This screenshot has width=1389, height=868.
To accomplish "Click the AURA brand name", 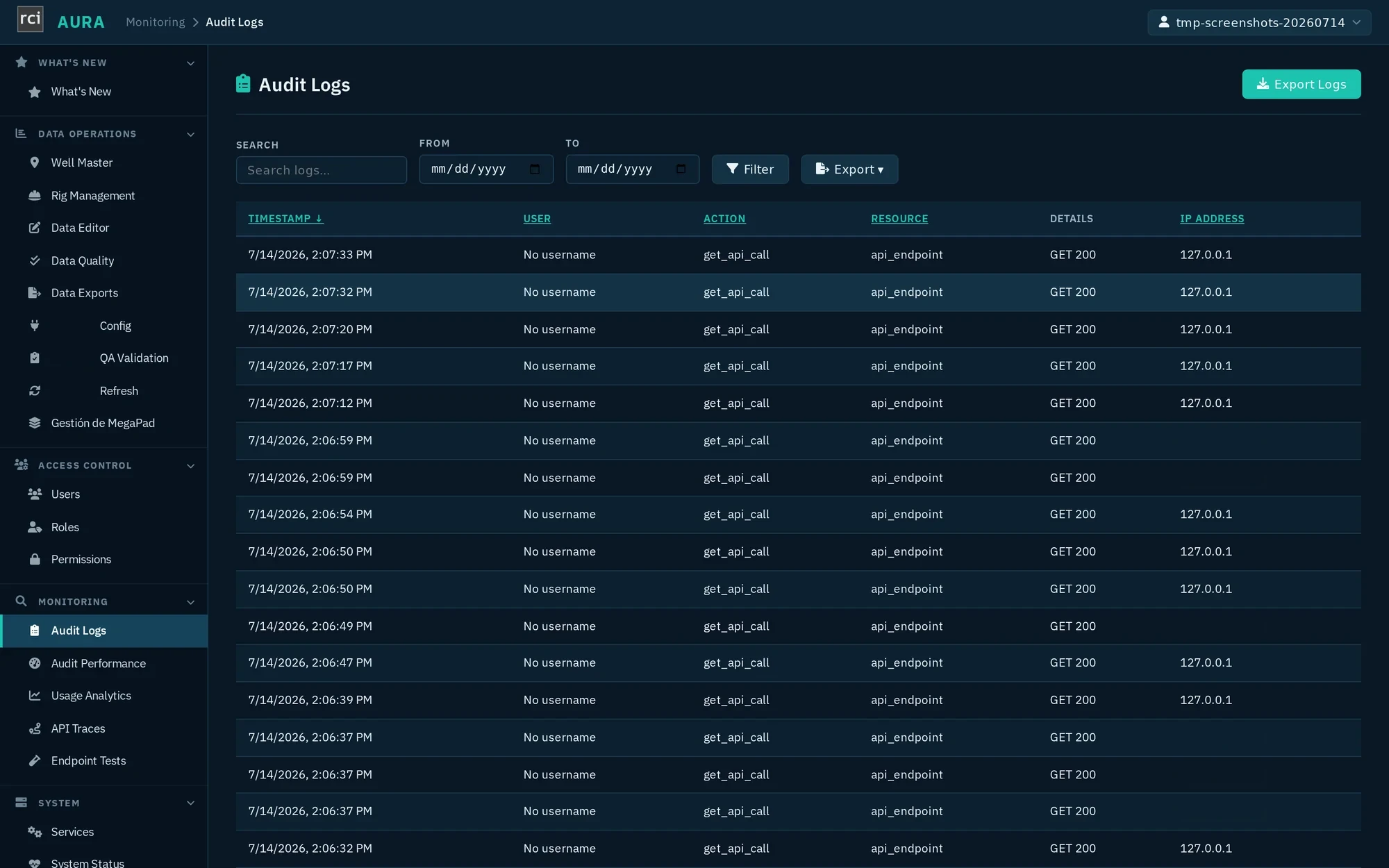I will (81, 22).
